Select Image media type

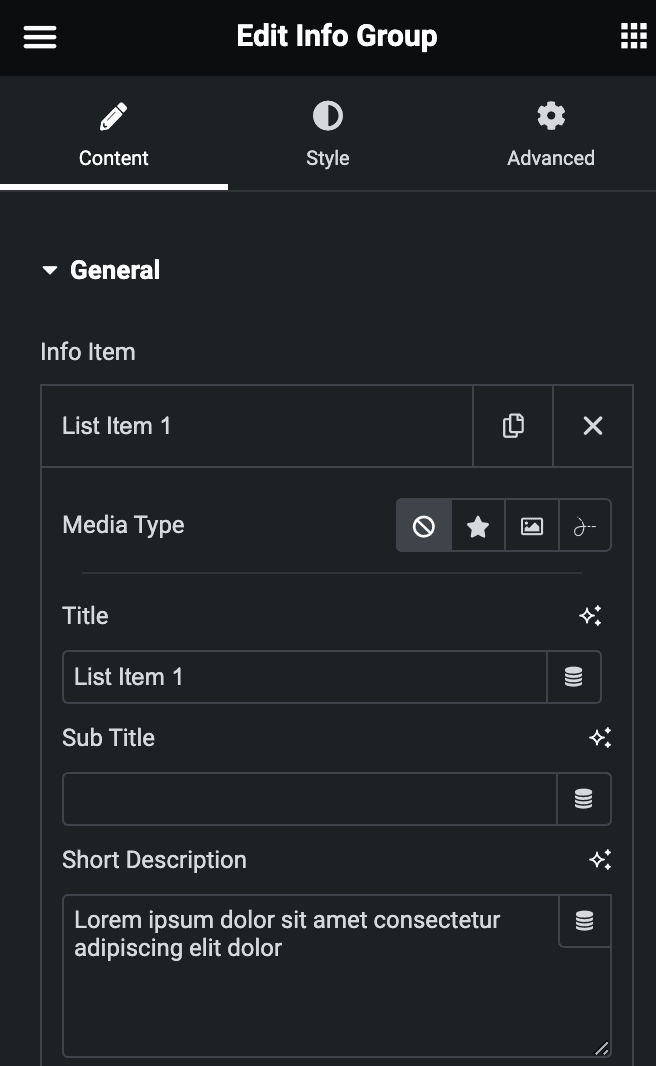[532, 526]
